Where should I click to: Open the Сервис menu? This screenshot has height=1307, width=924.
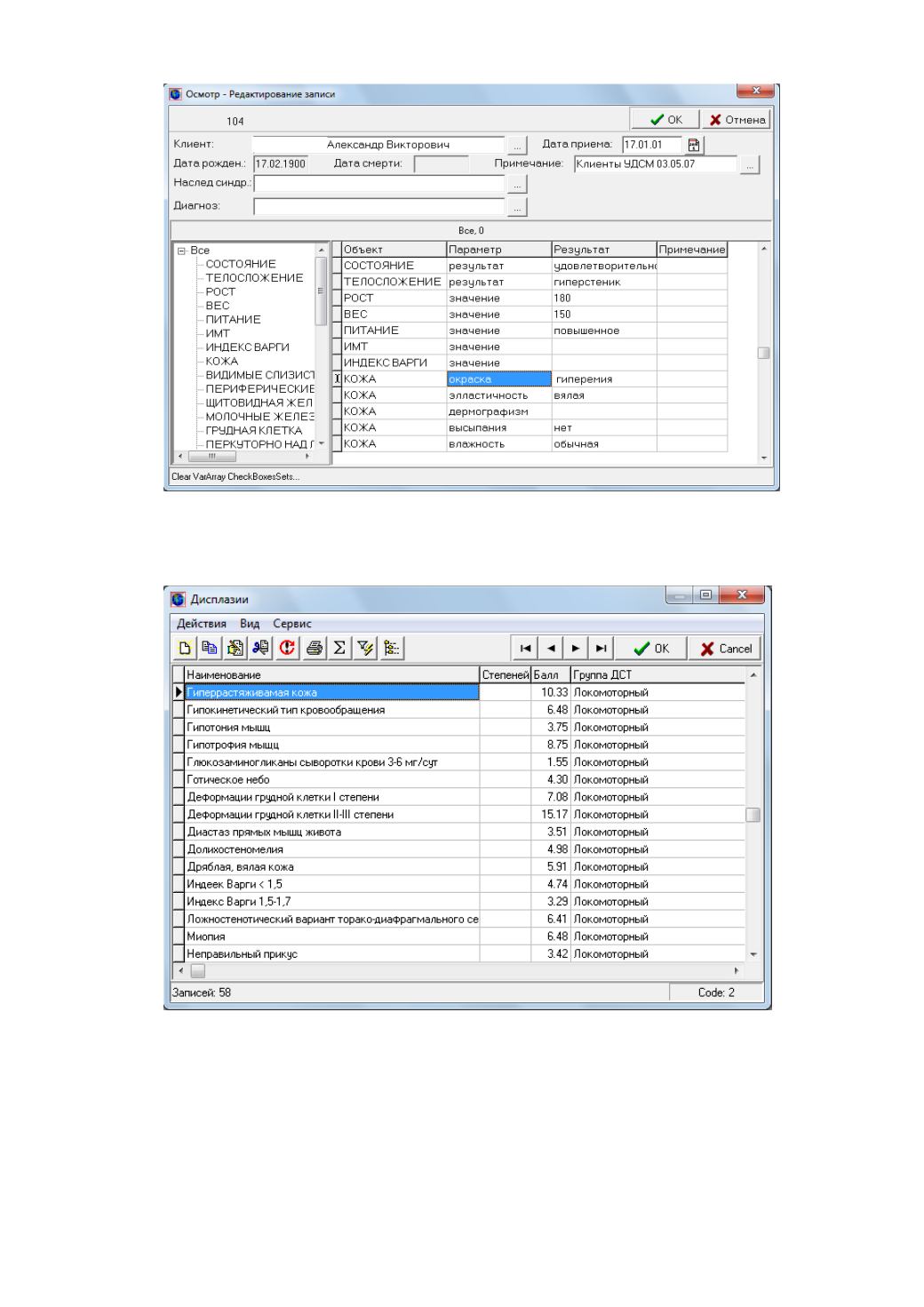click(292, 624)
